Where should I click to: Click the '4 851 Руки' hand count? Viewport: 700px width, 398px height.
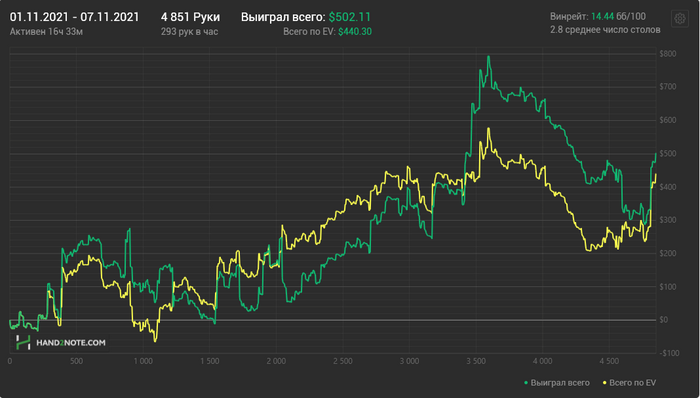(x=190, y=17)
